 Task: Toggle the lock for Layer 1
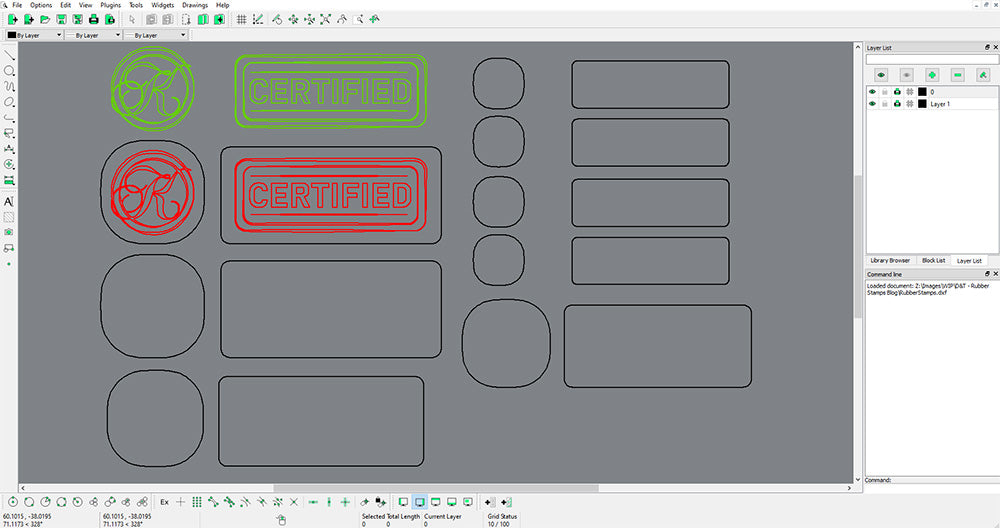[884, 104]
